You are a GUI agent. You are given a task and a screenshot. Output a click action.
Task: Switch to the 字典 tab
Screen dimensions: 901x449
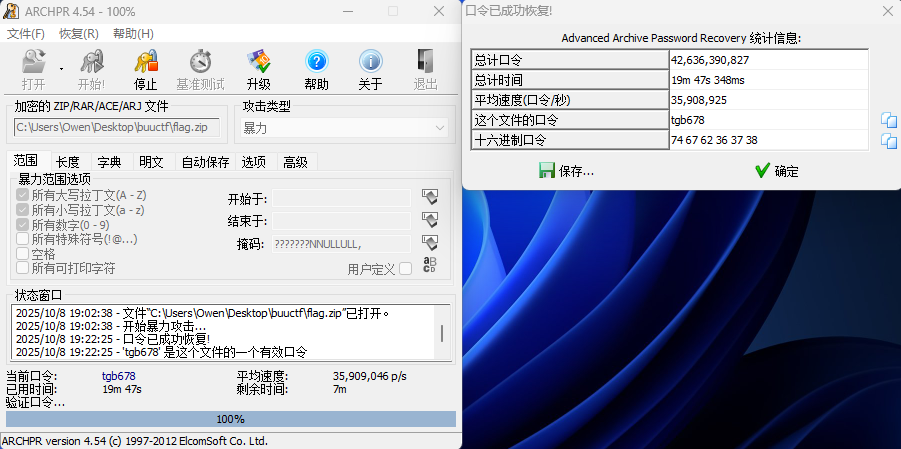click(109, 162)
